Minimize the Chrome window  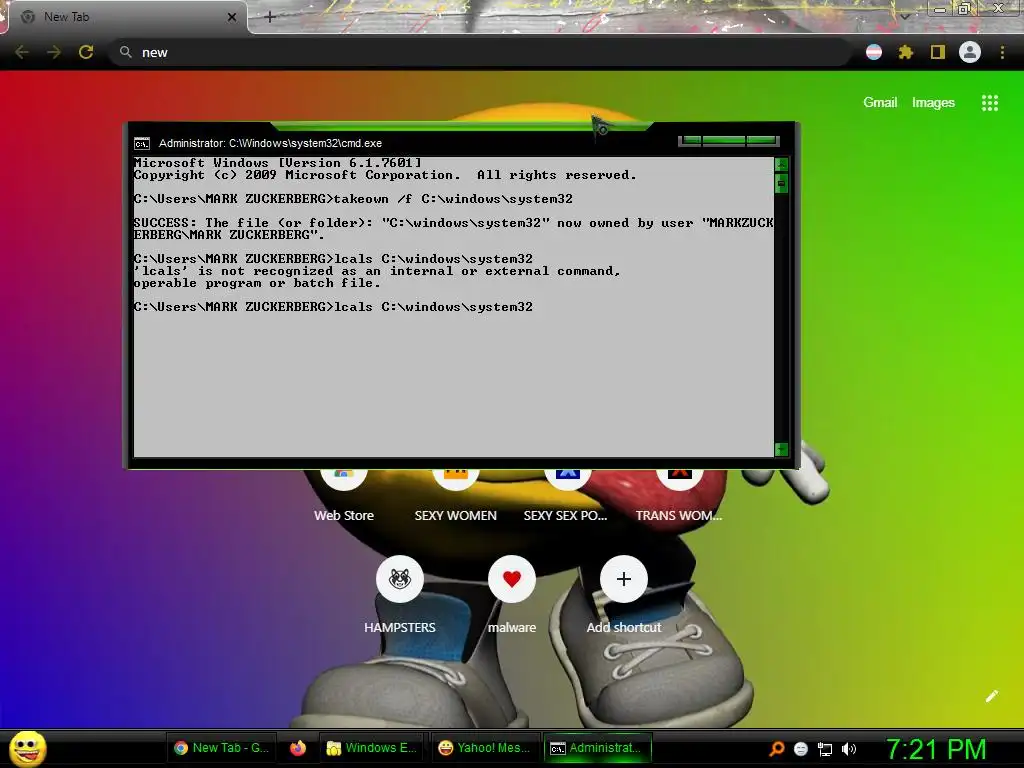click(940, 9)
